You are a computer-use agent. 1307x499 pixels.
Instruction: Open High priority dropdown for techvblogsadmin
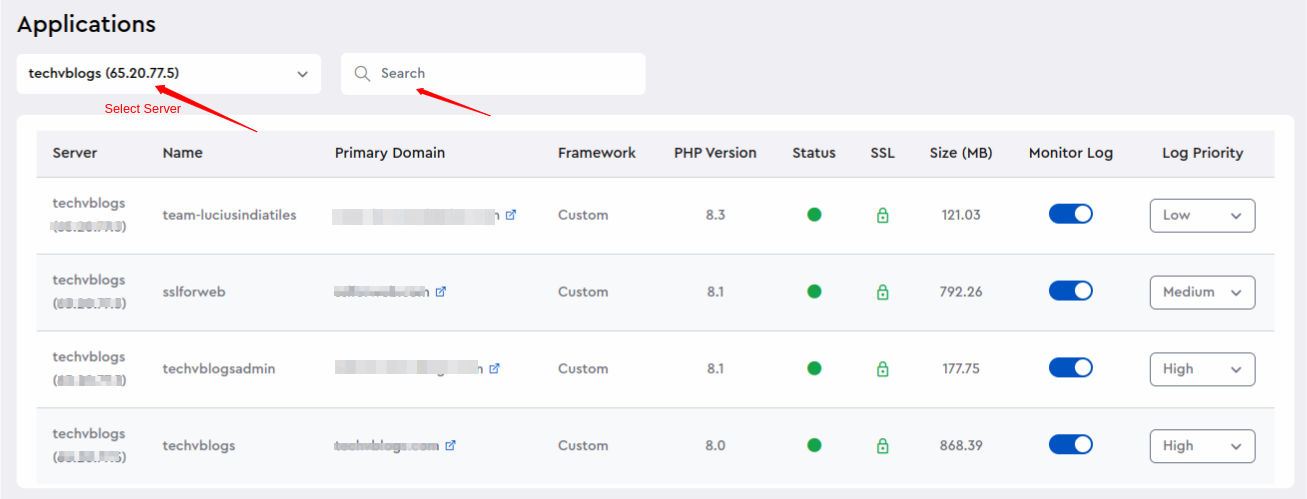(x=1202, y=369)
